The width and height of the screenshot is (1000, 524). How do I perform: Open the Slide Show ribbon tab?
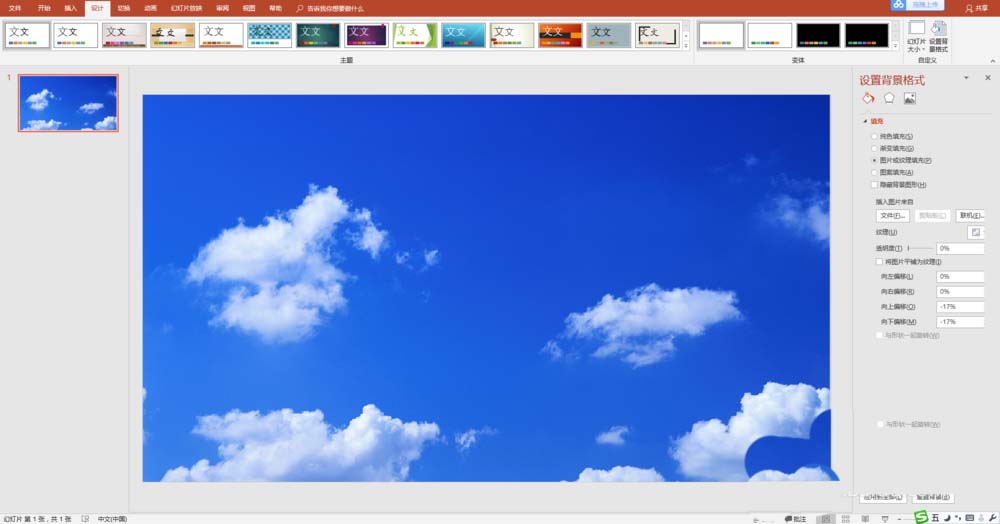click(x=186, y=8)
